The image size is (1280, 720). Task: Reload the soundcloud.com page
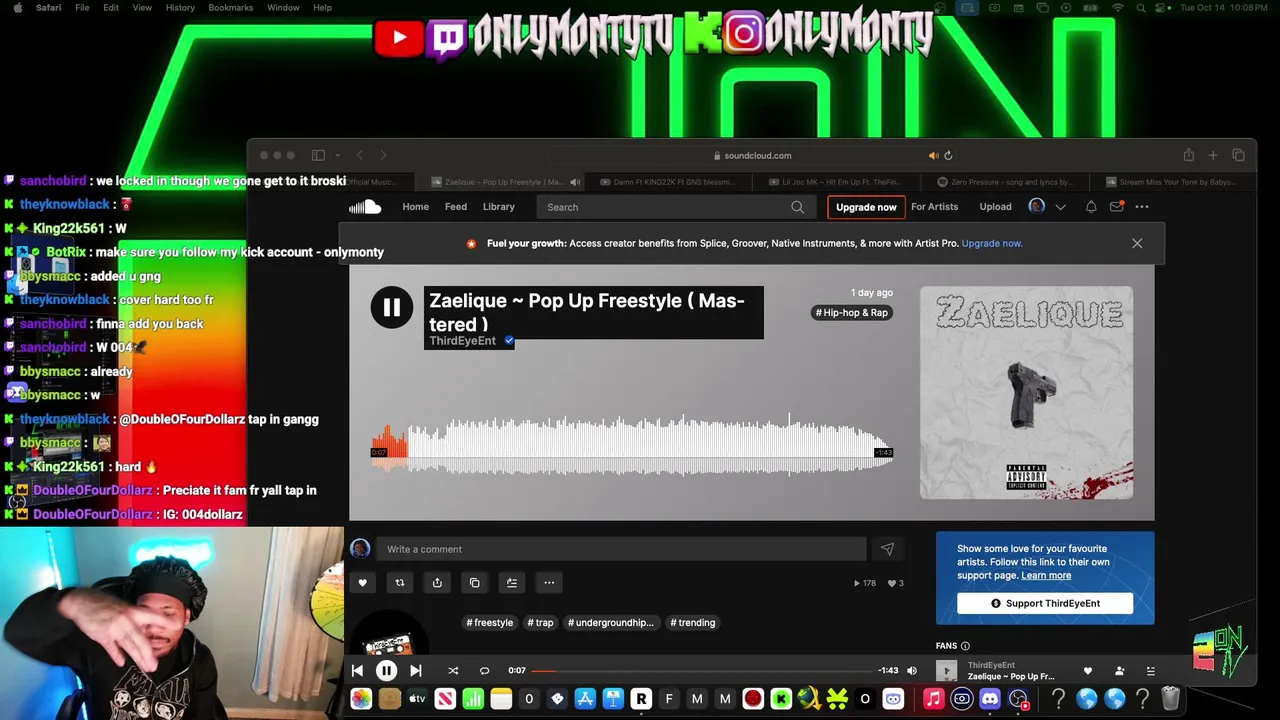[x=948, y=155]
